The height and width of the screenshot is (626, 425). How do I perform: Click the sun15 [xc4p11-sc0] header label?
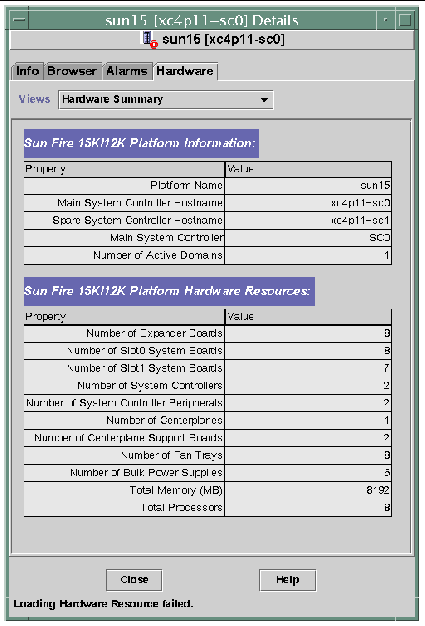(x=223, y=40)
